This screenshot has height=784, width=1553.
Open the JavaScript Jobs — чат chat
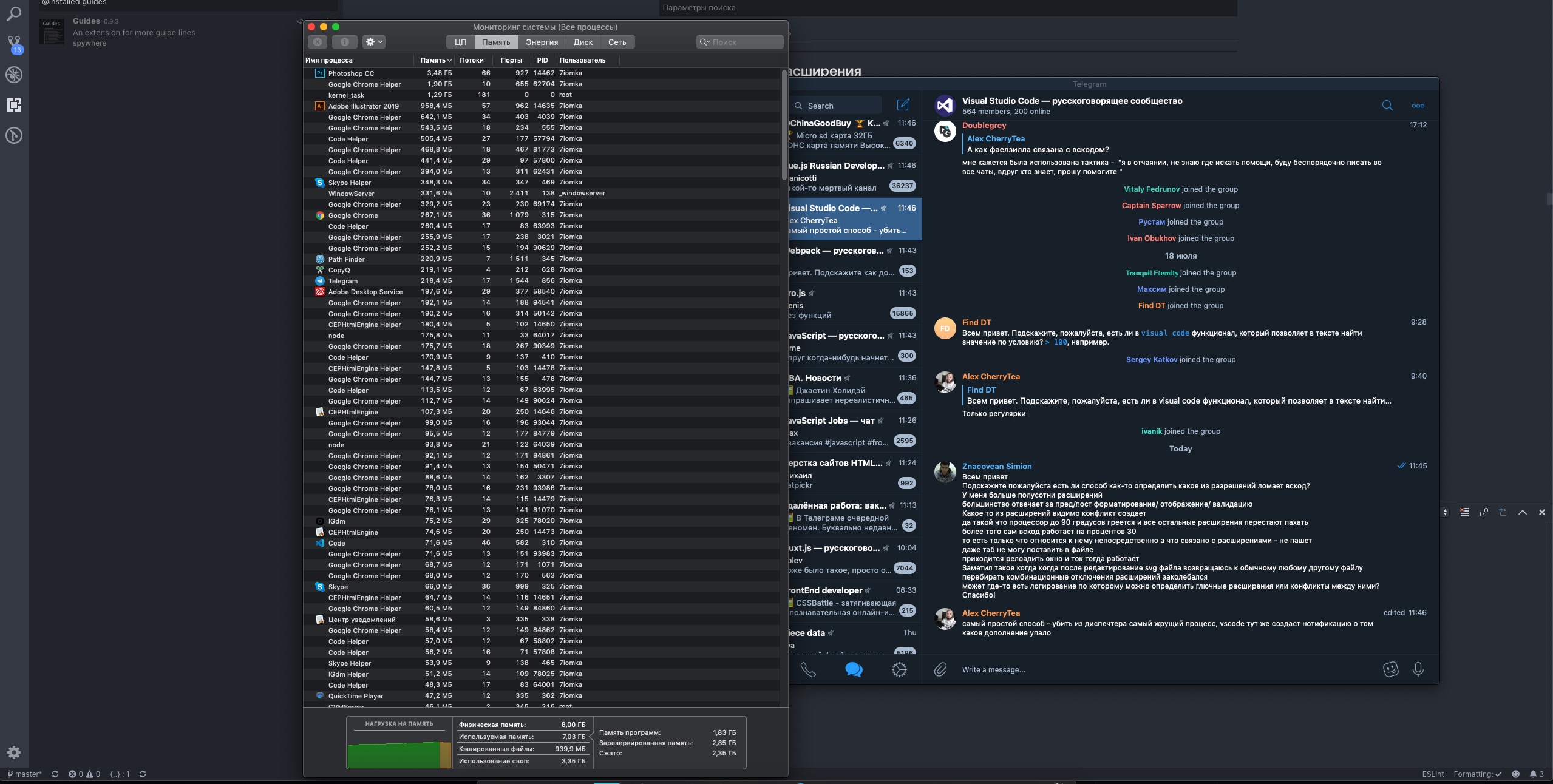tap(855, 431)
